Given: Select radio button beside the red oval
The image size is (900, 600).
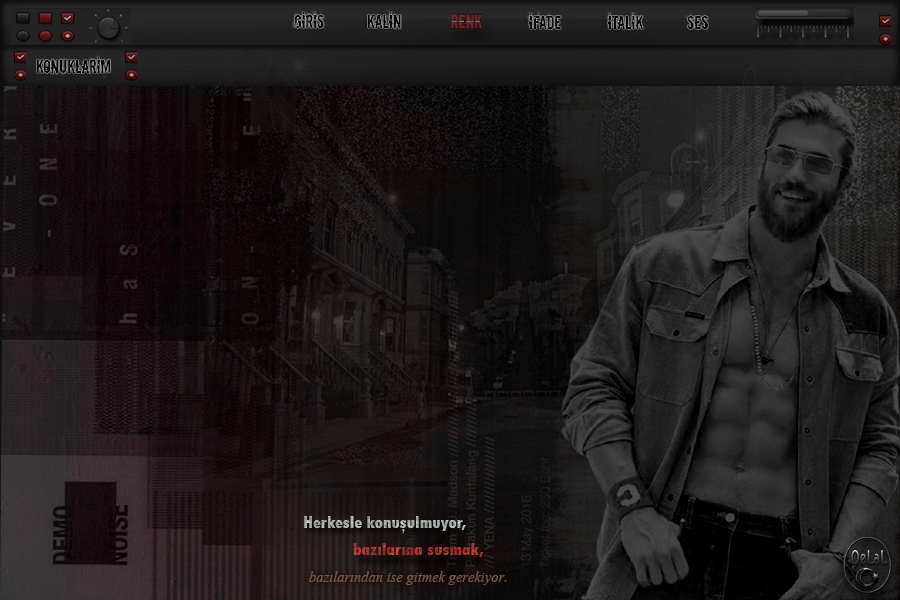Looking at the screenshot, I should click(x=68, y=35).
